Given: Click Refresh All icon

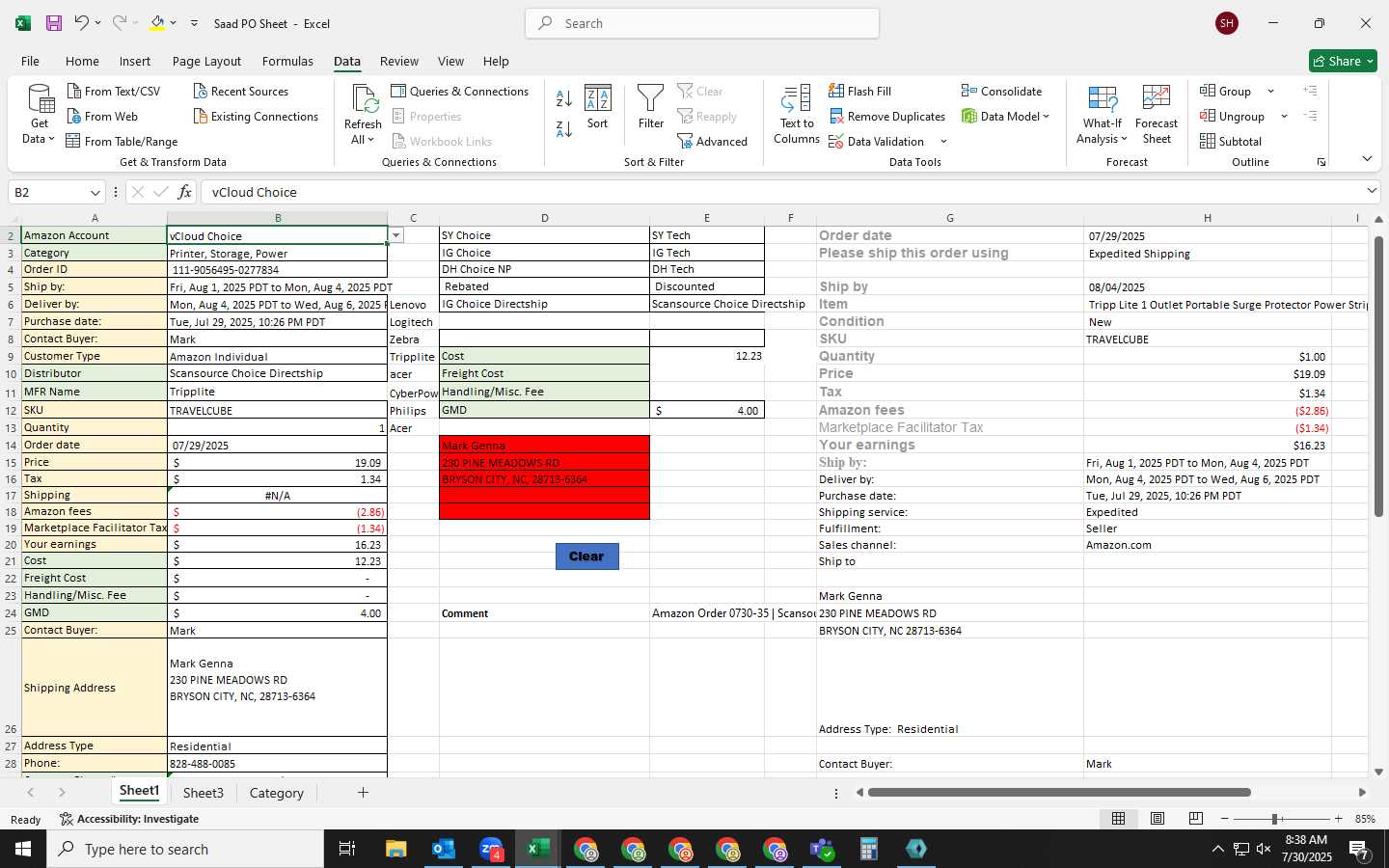Looking at the screenshot, I should [363, 115].
